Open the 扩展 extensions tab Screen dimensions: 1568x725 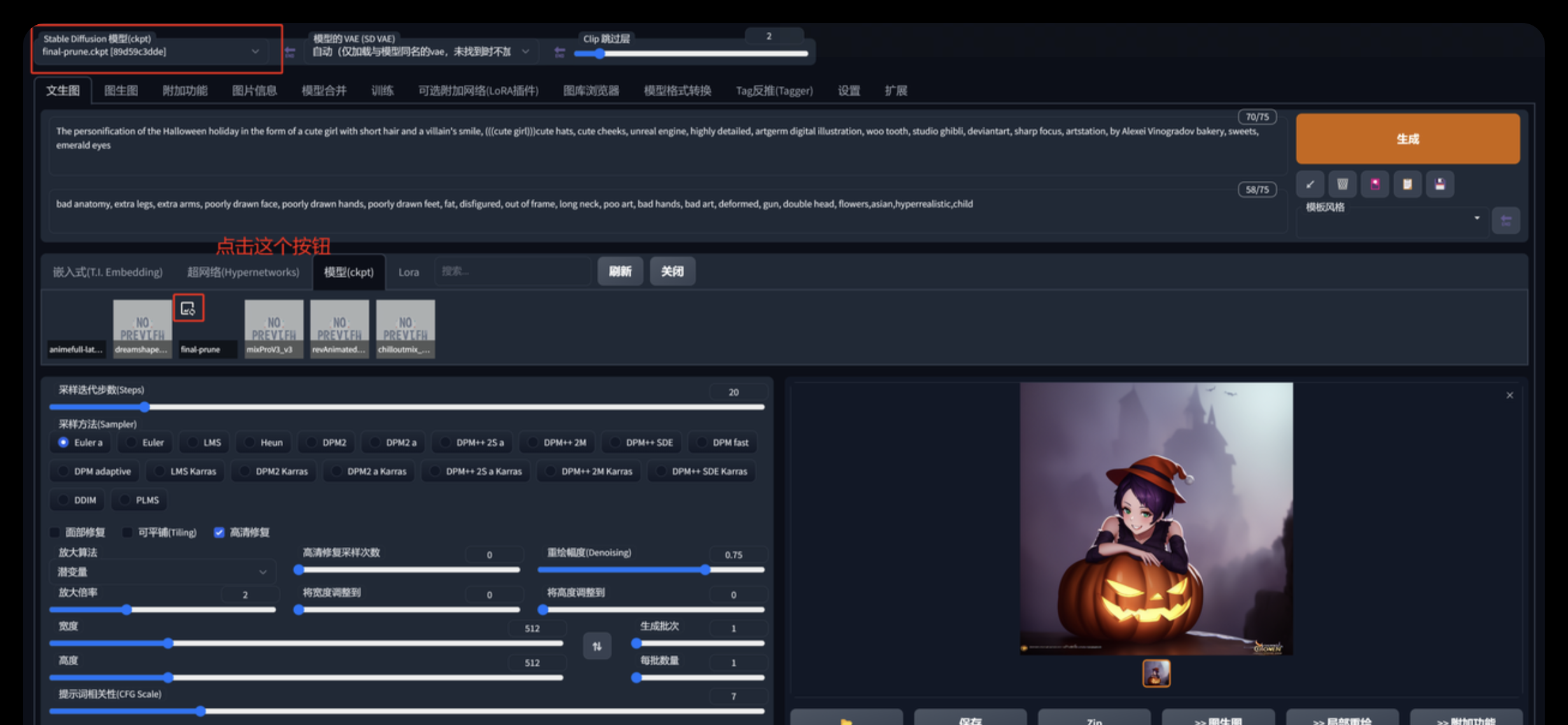click(x=895, y=90)
